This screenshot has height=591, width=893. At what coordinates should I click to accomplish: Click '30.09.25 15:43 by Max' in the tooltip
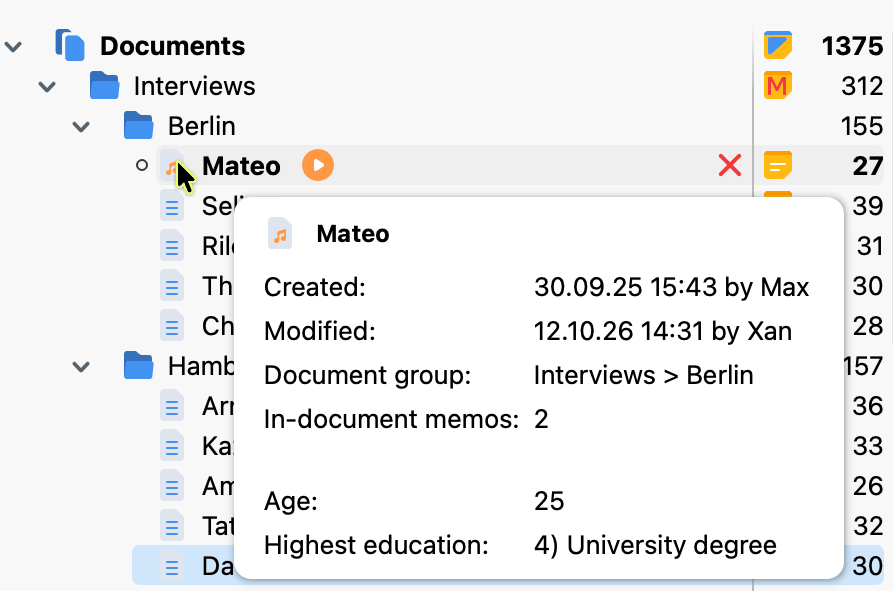click(x=671, y=288)
